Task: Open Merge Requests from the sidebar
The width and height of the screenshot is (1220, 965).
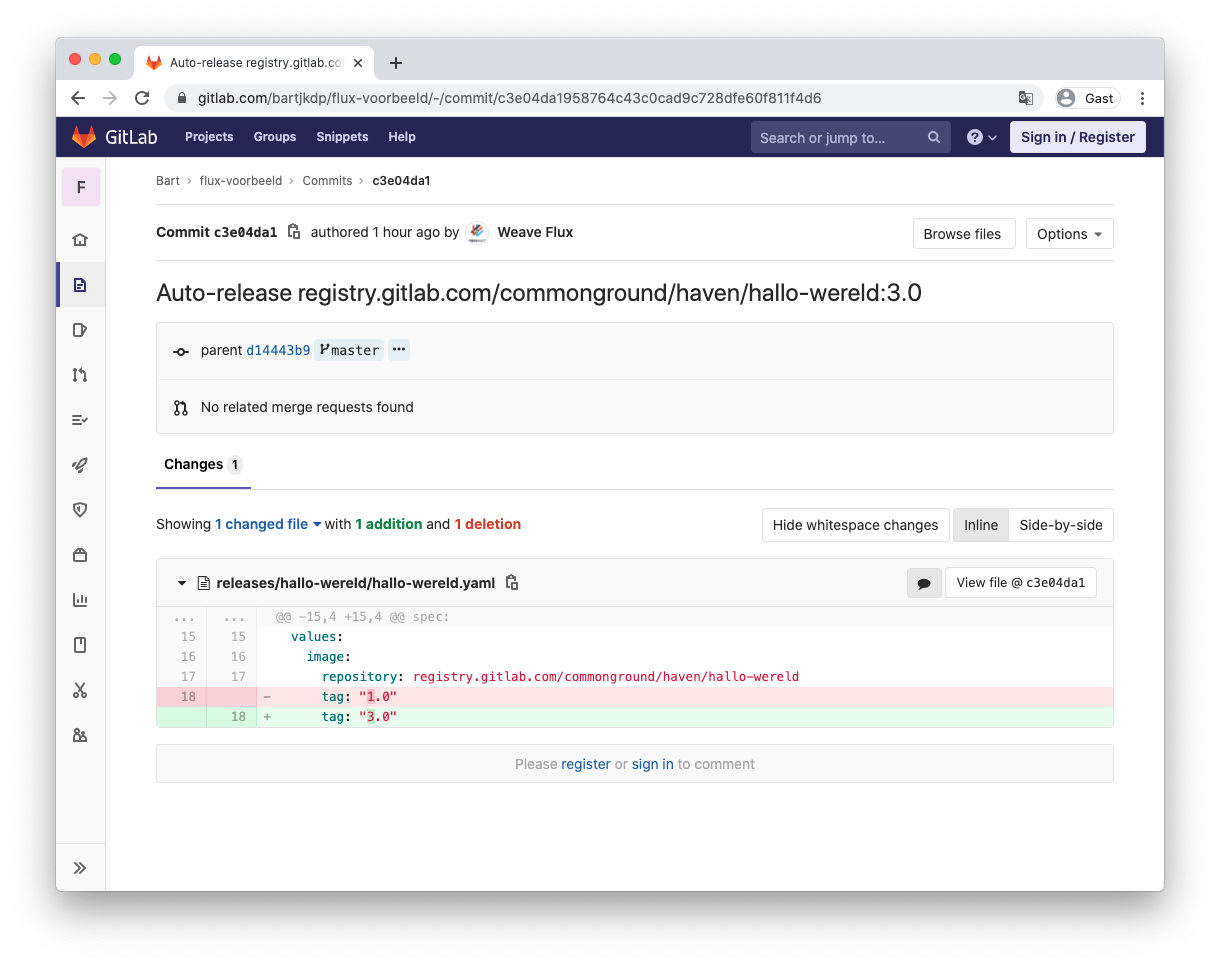Action: 81,374
